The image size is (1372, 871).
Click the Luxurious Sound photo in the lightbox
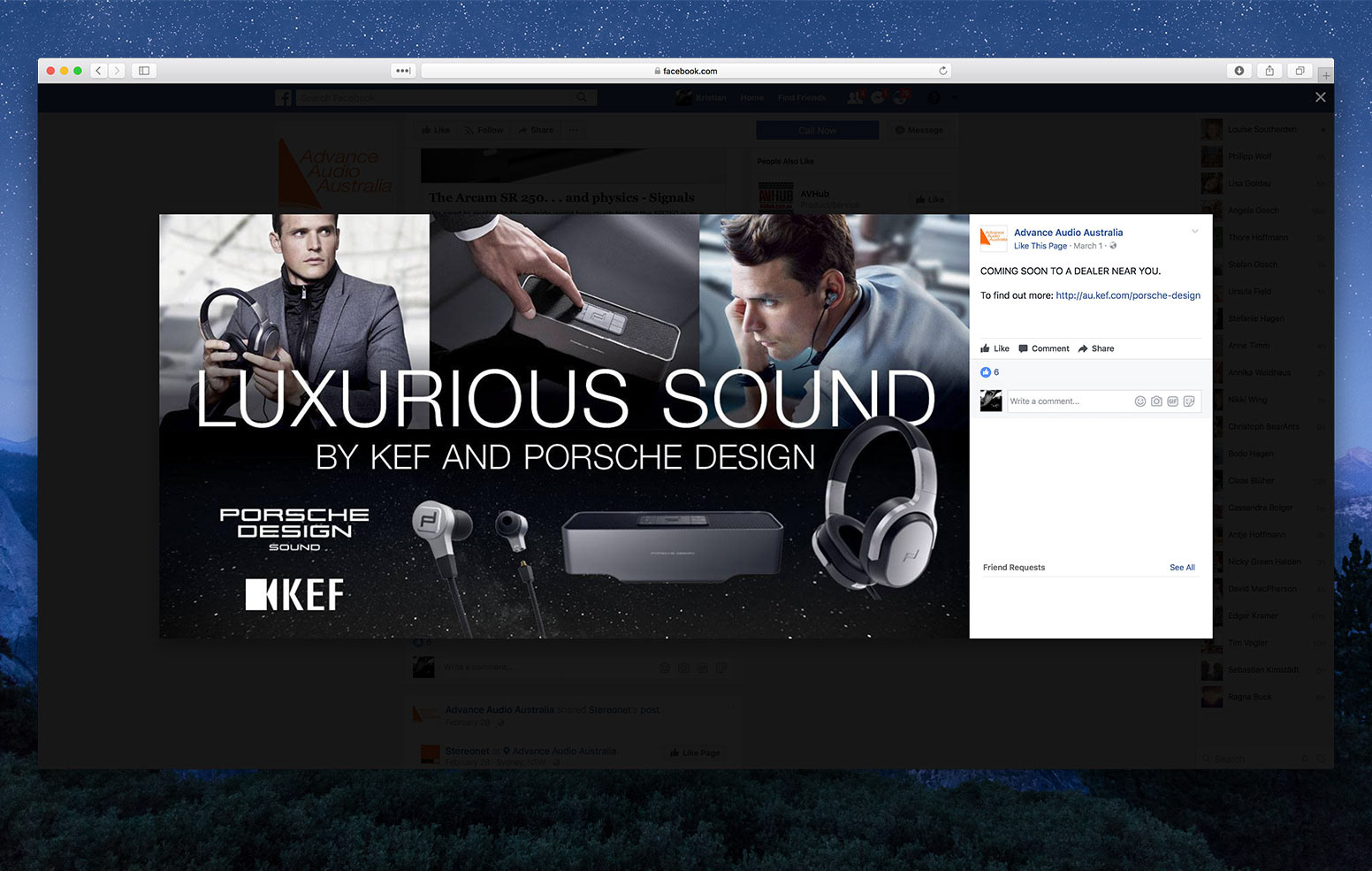coord(564,426)
